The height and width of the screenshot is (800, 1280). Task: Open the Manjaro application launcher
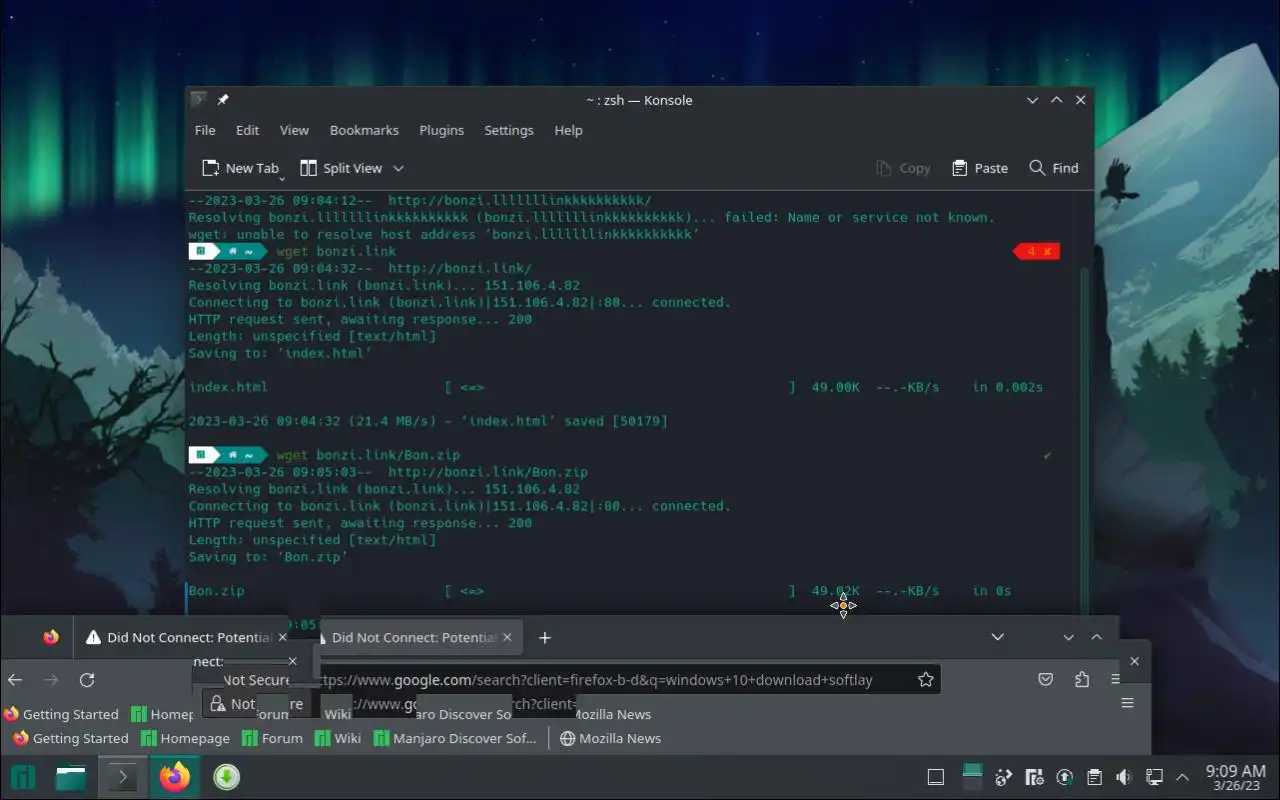click(23, 777)
